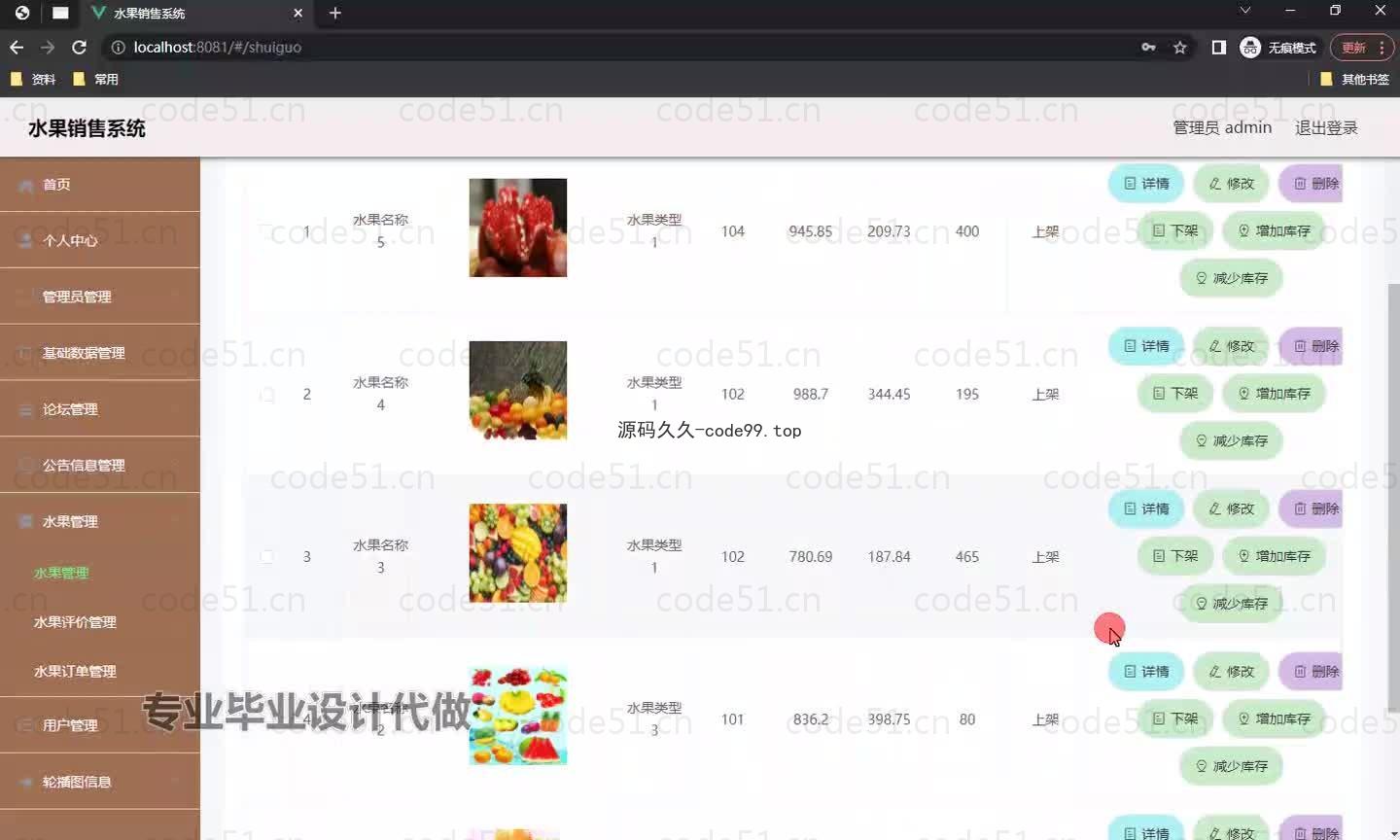Open the incognito mode indicator

[x=1278, y=47]
